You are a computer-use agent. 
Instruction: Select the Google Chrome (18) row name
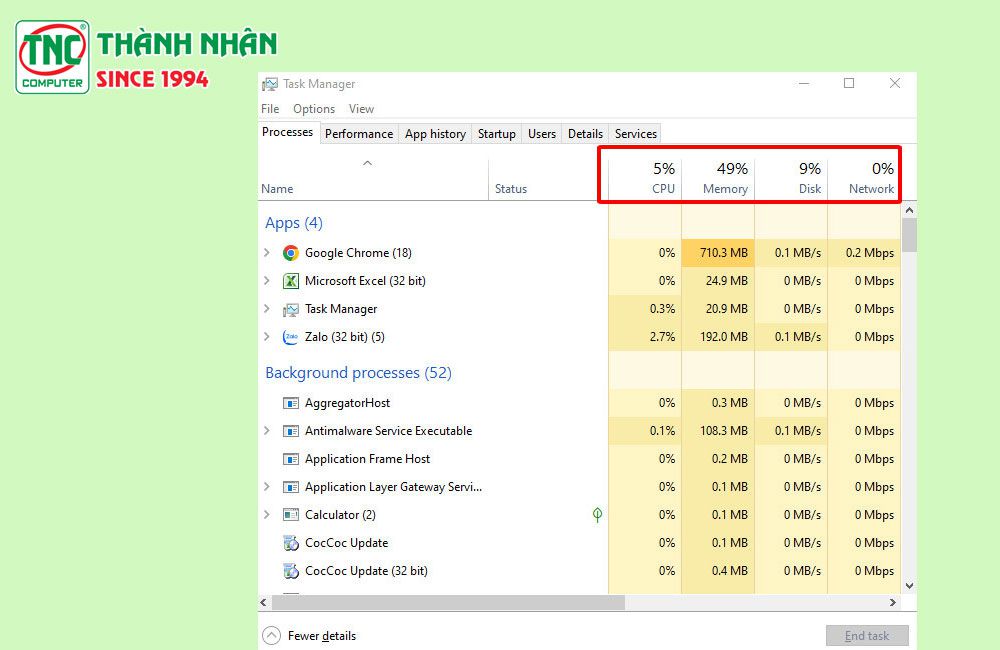tap(358, 253)
